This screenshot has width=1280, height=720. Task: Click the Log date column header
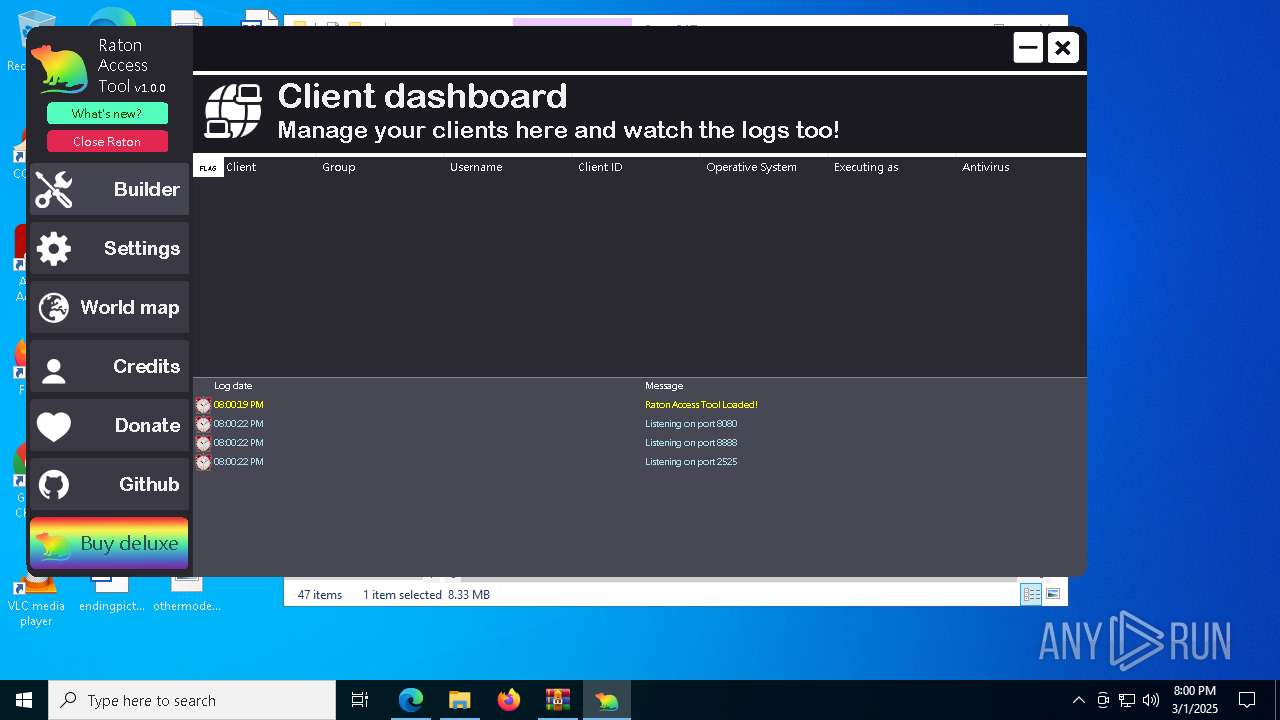pos(233,386)
